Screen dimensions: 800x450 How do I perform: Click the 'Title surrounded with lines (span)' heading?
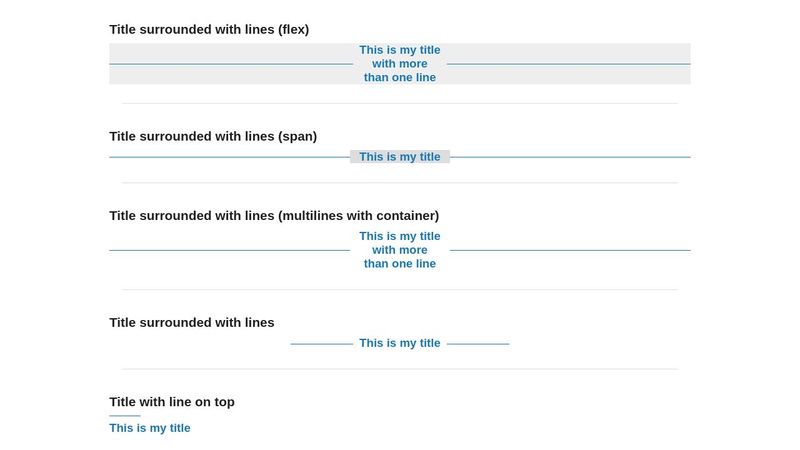point(213,137)
